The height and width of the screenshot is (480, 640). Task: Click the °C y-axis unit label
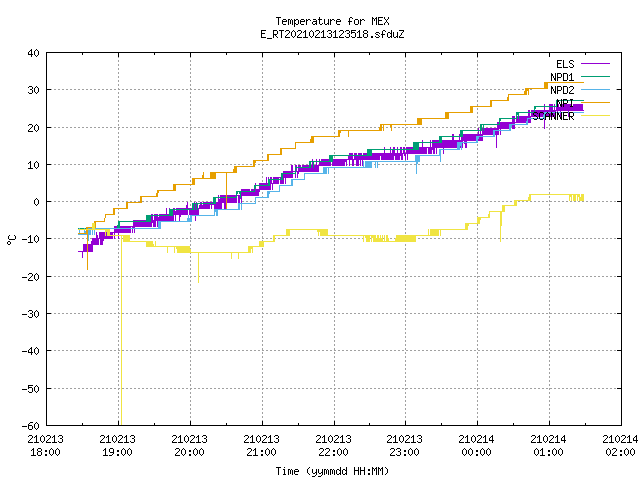coord(11,240)
